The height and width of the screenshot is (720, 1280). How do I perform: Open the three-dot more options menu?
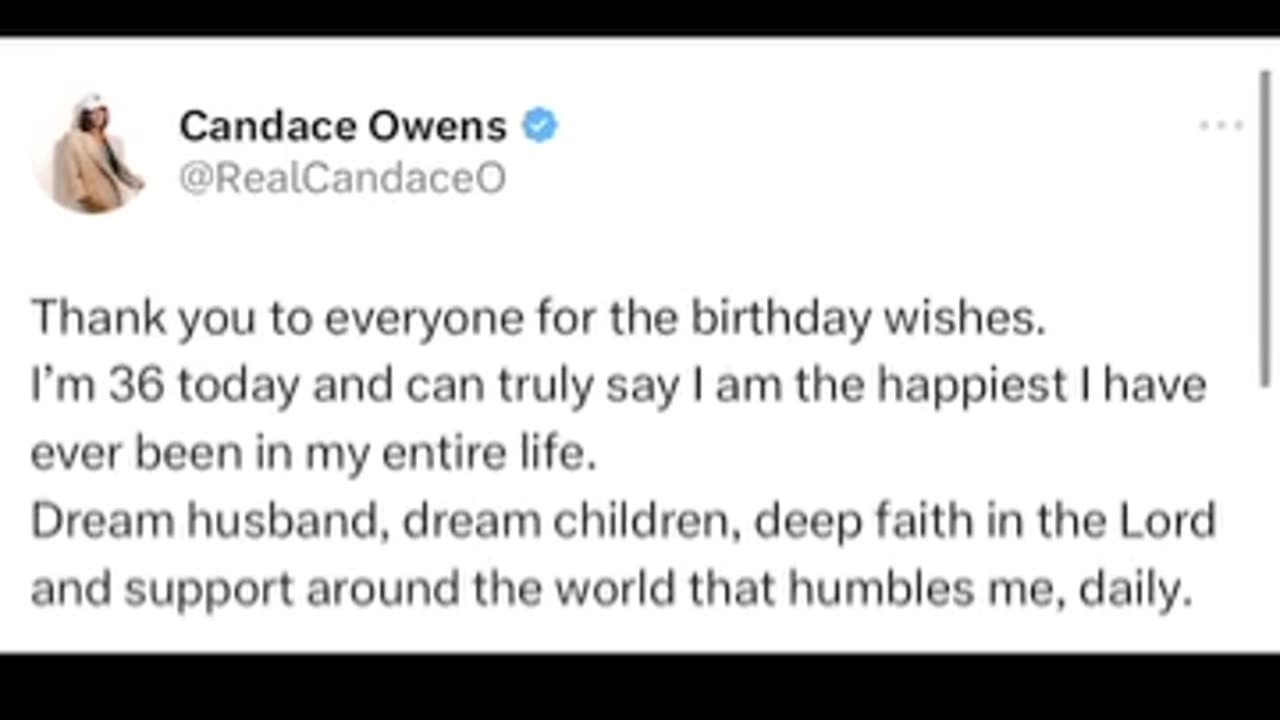pos(1221,127)
